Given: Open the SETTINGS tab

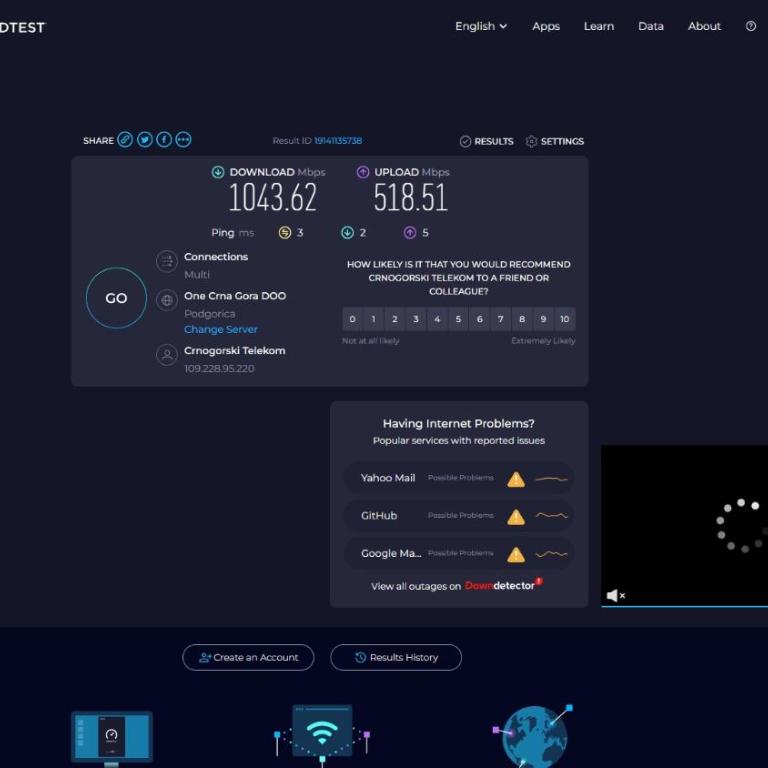Looking at the screenshot, I should (x=554, y=142).
